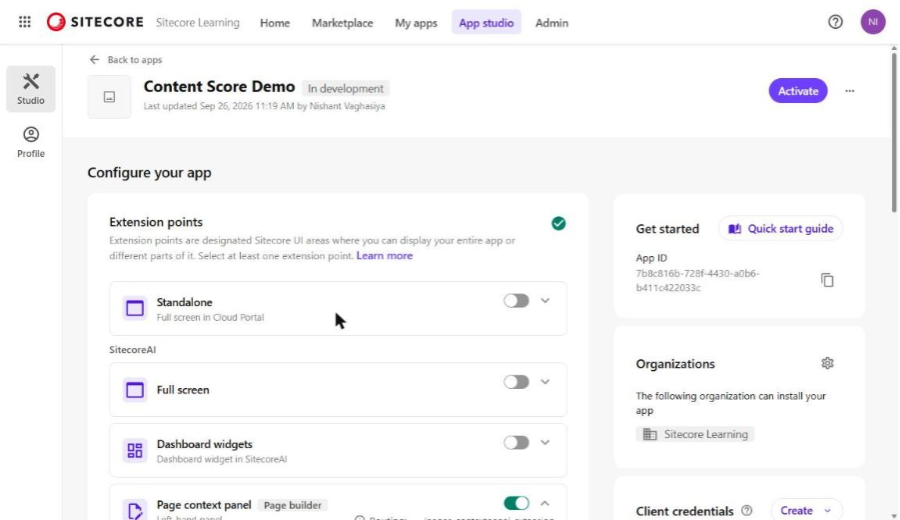900x520 pixels.
Task: Open the Create credentials dropdown
Action: click(x=806, y=510)
